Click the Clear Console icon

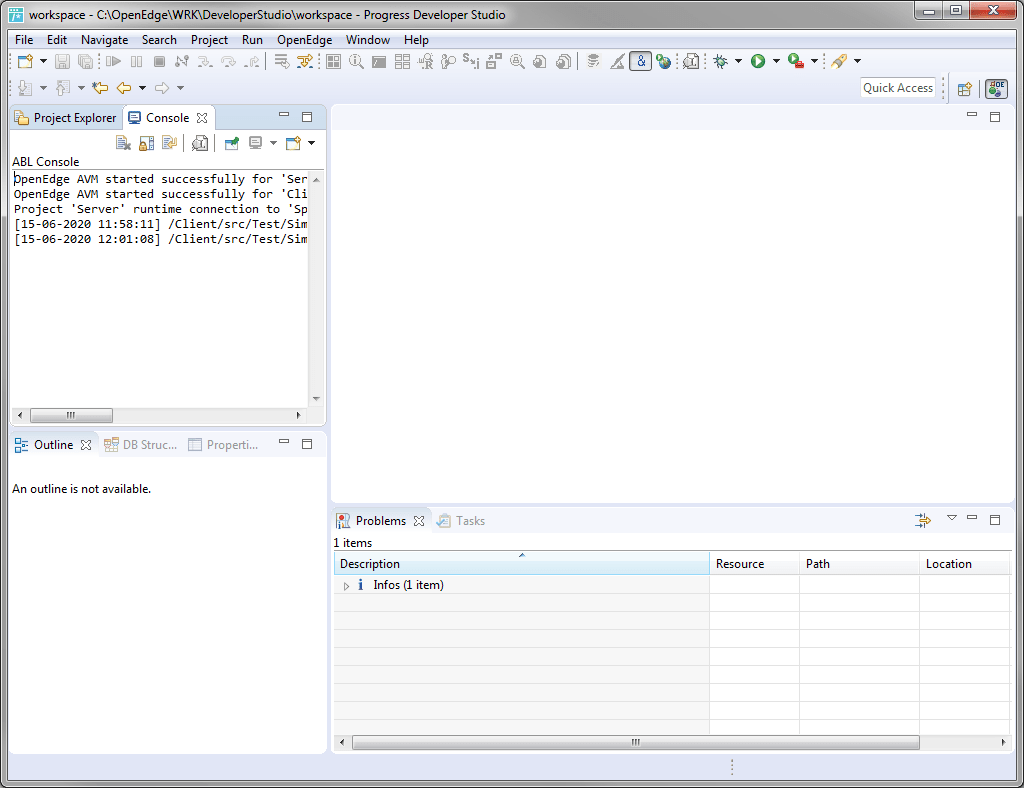(123, 143)
